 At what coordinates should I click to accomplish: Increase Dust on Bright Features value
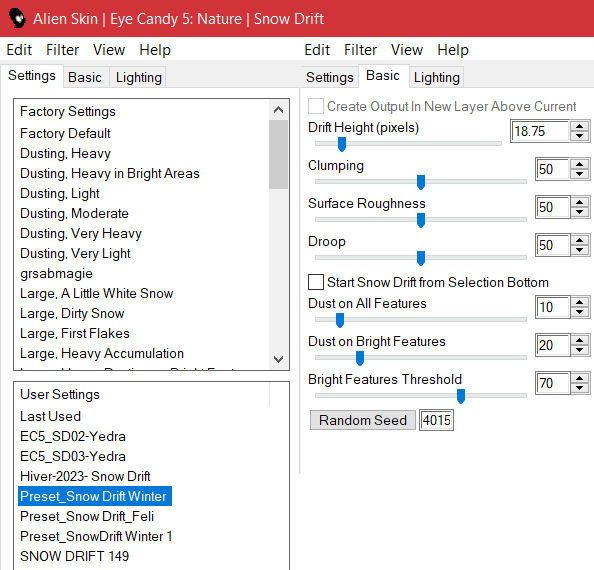[x=579, y=340]
